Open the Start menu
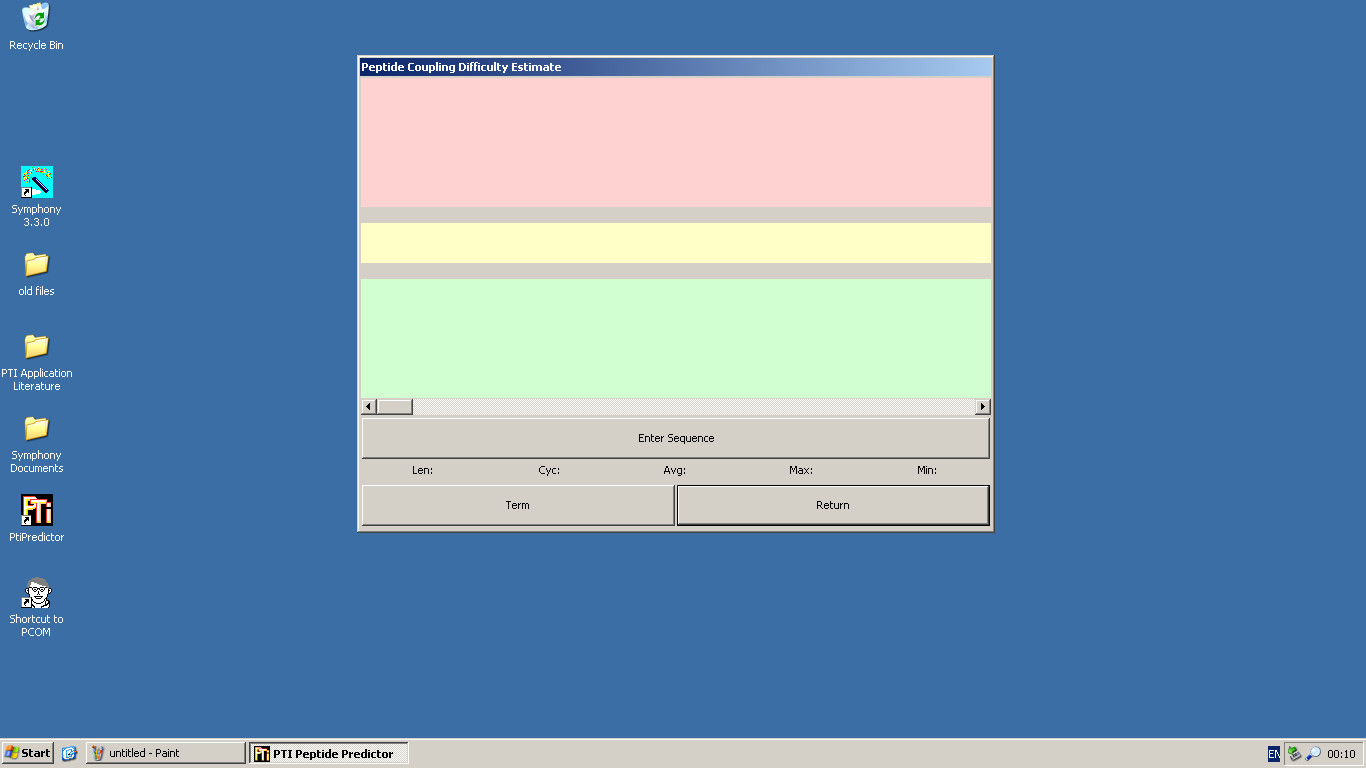Viewport: 1366px width, 768px height. click(27, 753)
